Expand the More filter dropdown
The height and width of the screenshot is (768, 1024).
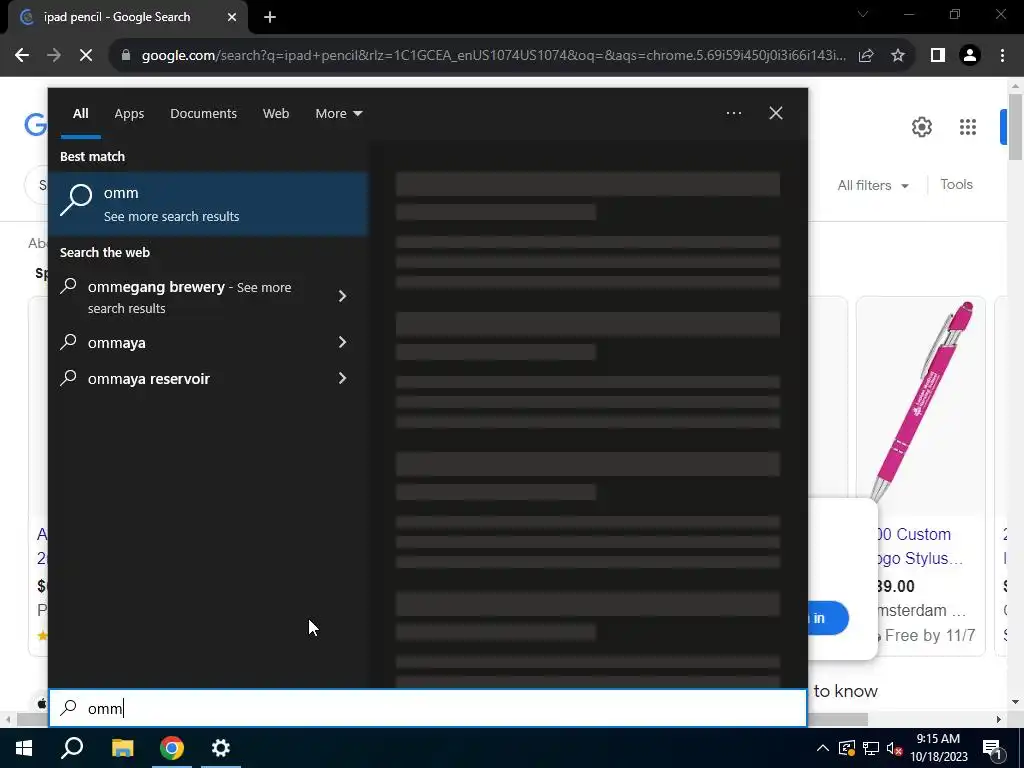pyautogui.click(x=338, y=114)
